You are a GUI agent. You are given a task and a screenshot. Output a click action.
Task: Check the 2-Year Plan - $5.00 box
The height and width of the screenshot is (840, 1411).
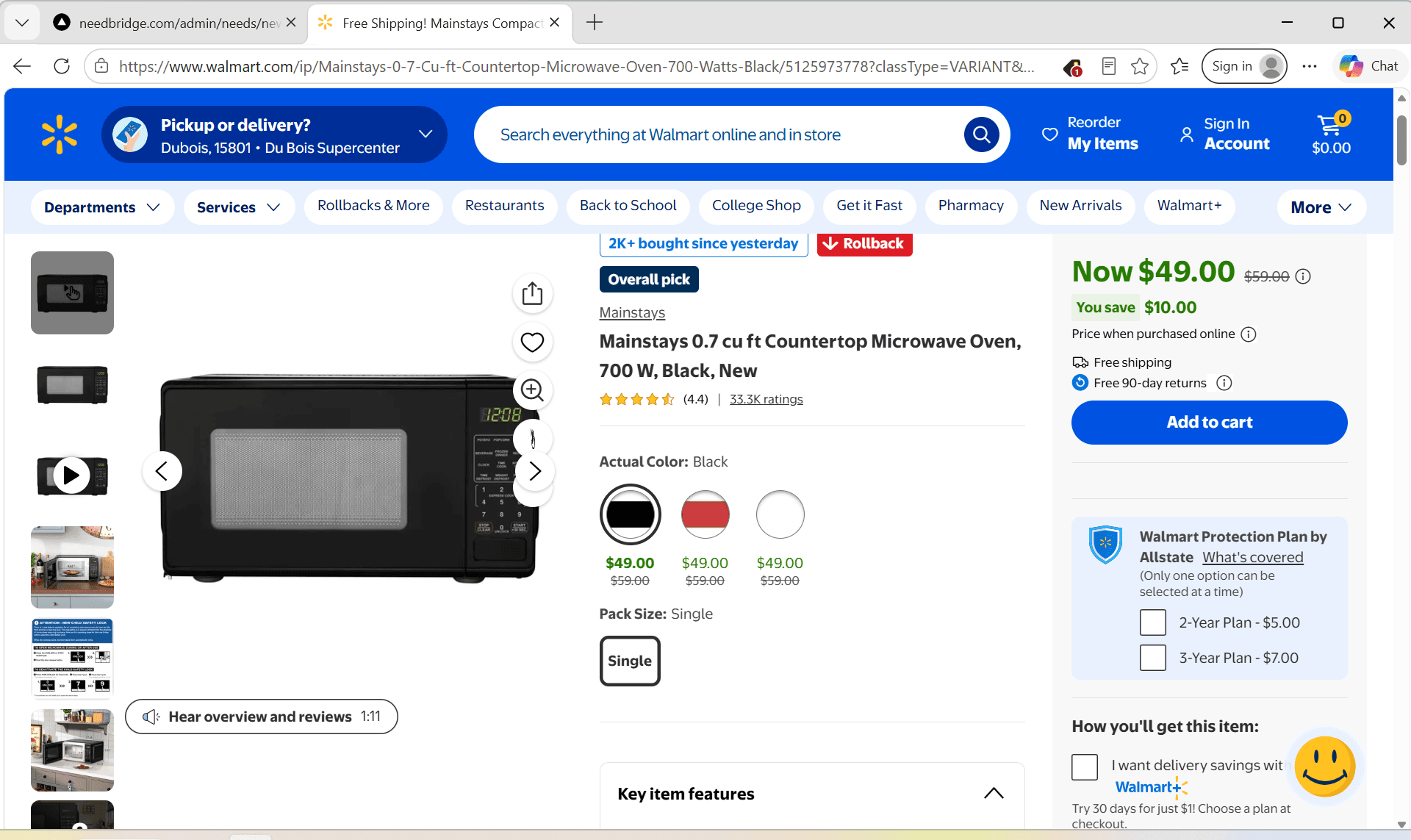click(1152, 622)
